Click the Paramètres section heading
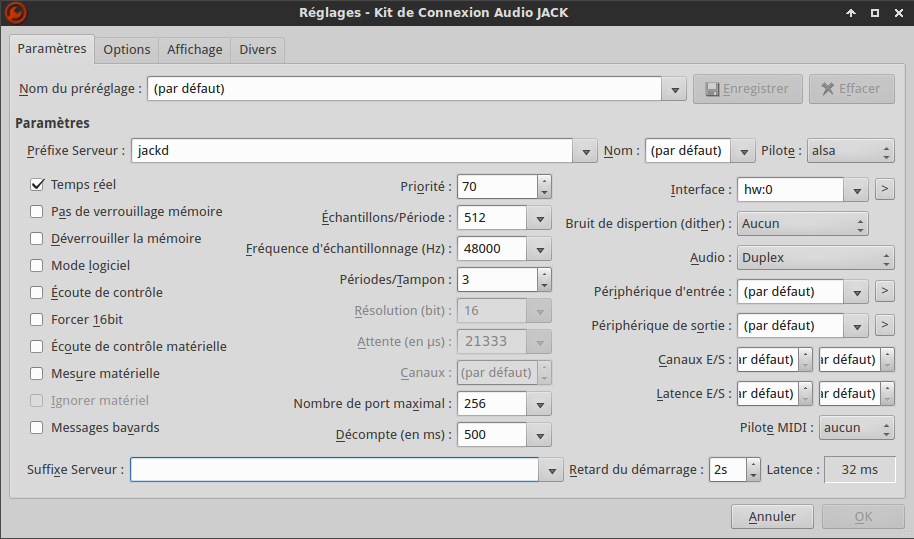 pos(52,123)
